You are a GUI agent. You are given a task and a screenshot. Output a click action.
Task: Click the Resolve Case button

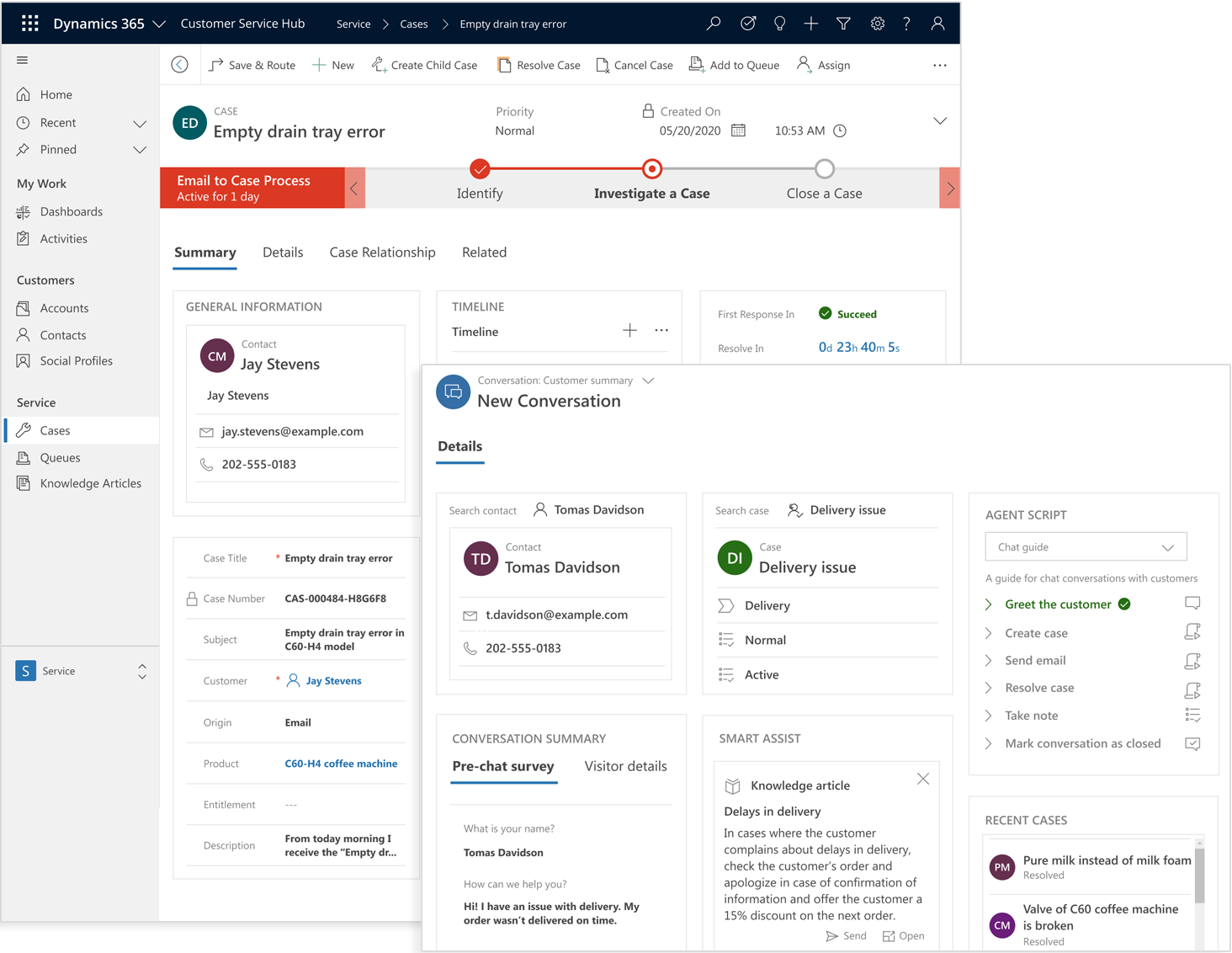(x=539, y=65)
